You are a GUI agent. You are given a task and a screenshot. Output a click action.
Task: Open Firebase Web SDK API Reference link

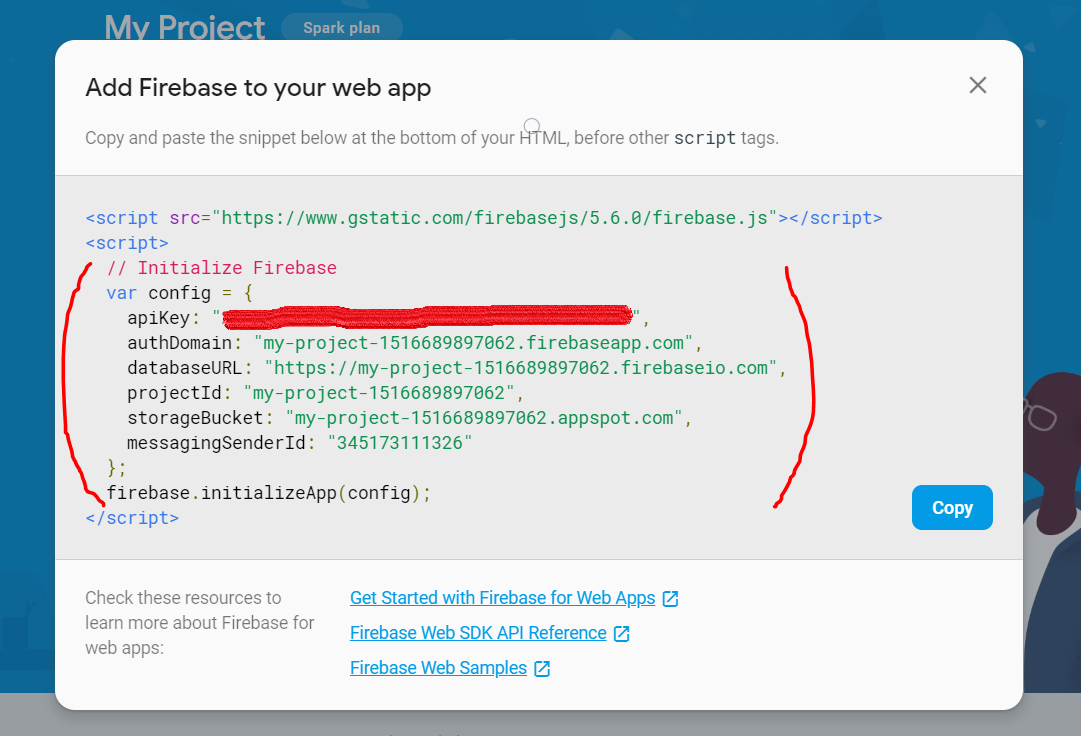[478, 633]
